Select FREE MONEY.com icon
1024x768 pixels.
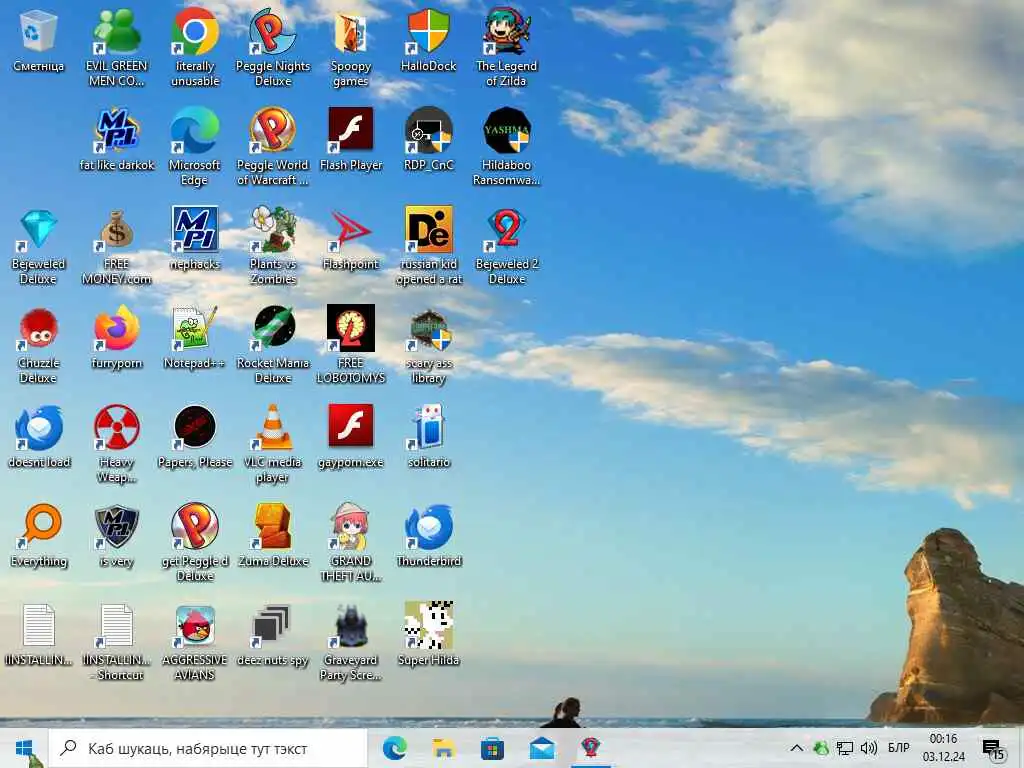[116, 246]
